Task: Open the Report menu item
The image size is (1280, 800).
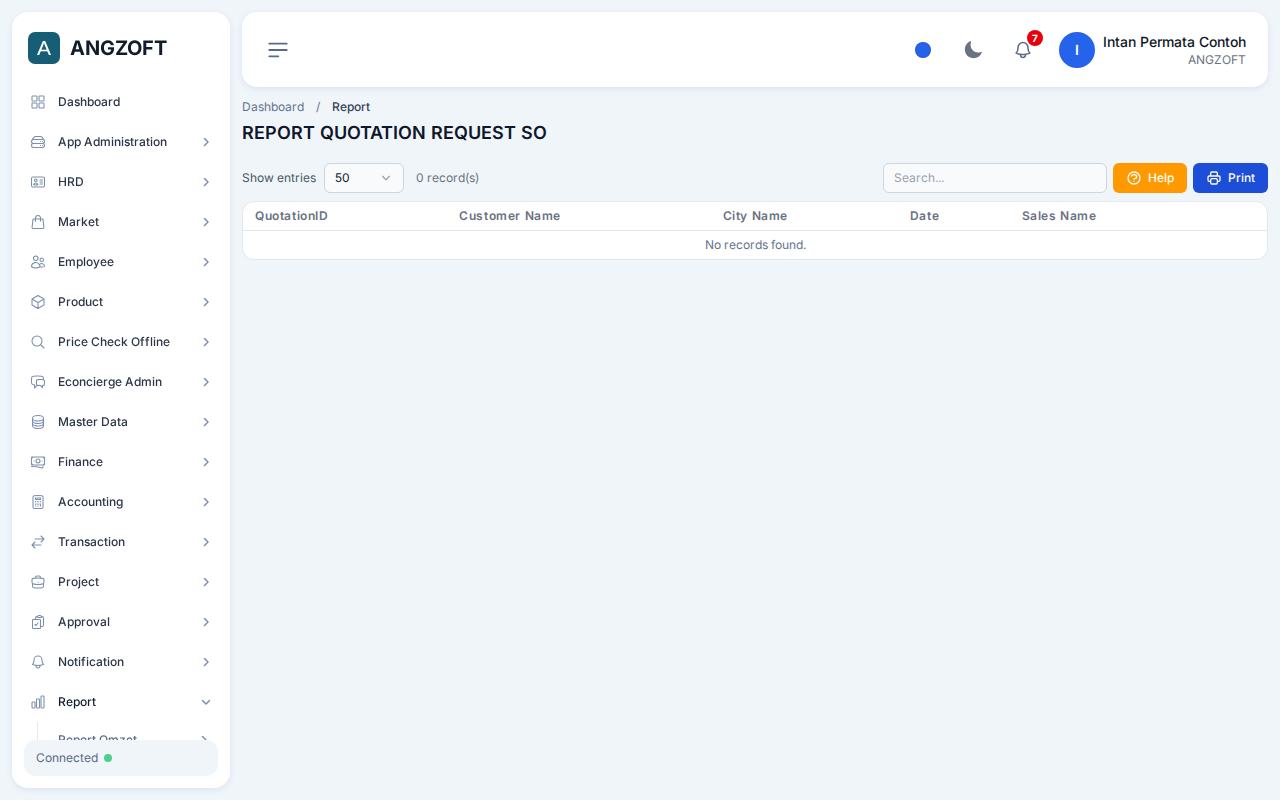Action: point(121,702)
